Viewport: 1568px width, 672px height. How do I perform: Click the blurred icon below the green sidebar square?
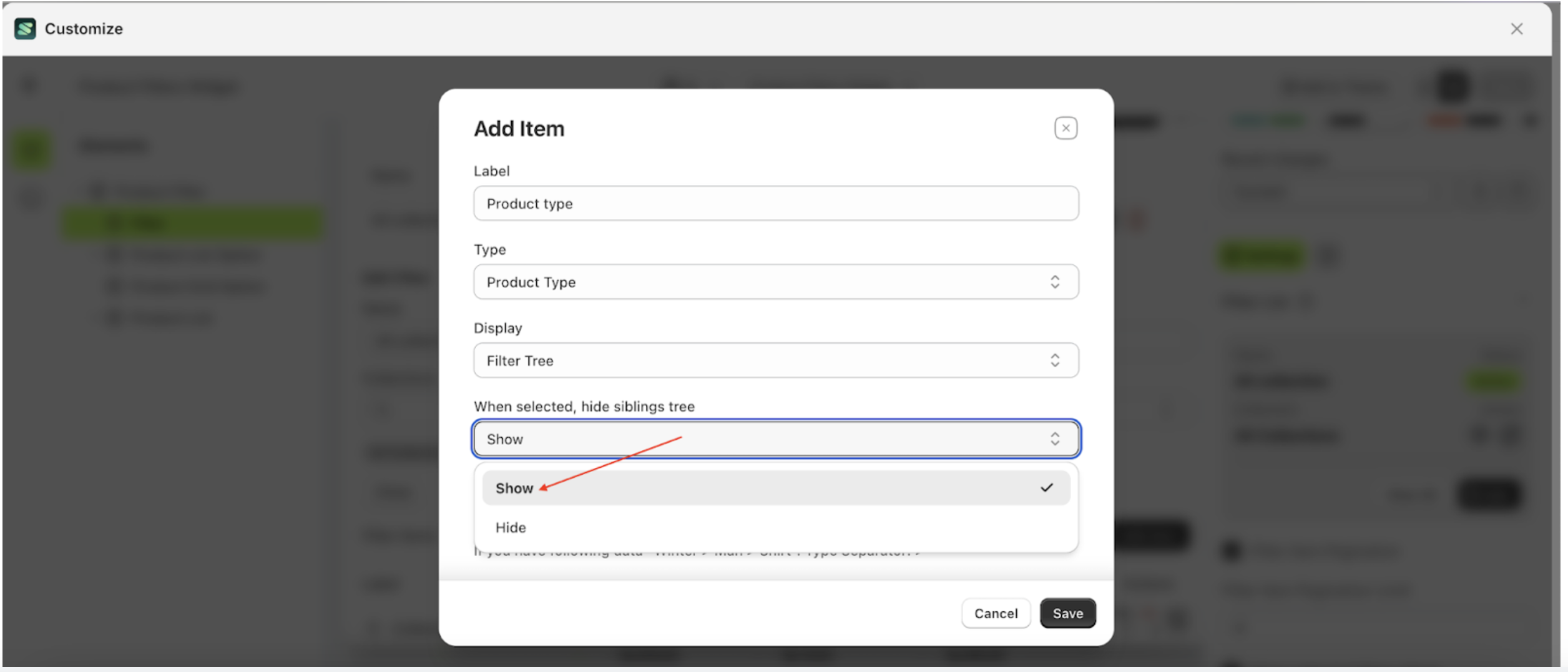click(x=31, y=200)
